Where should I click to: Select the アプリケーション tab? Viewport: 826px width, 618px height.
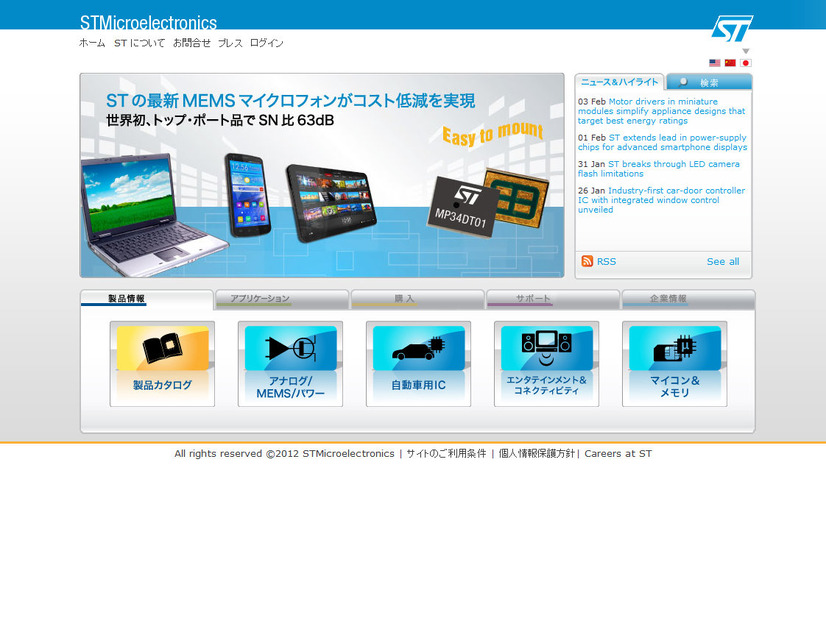coord(281,299)
